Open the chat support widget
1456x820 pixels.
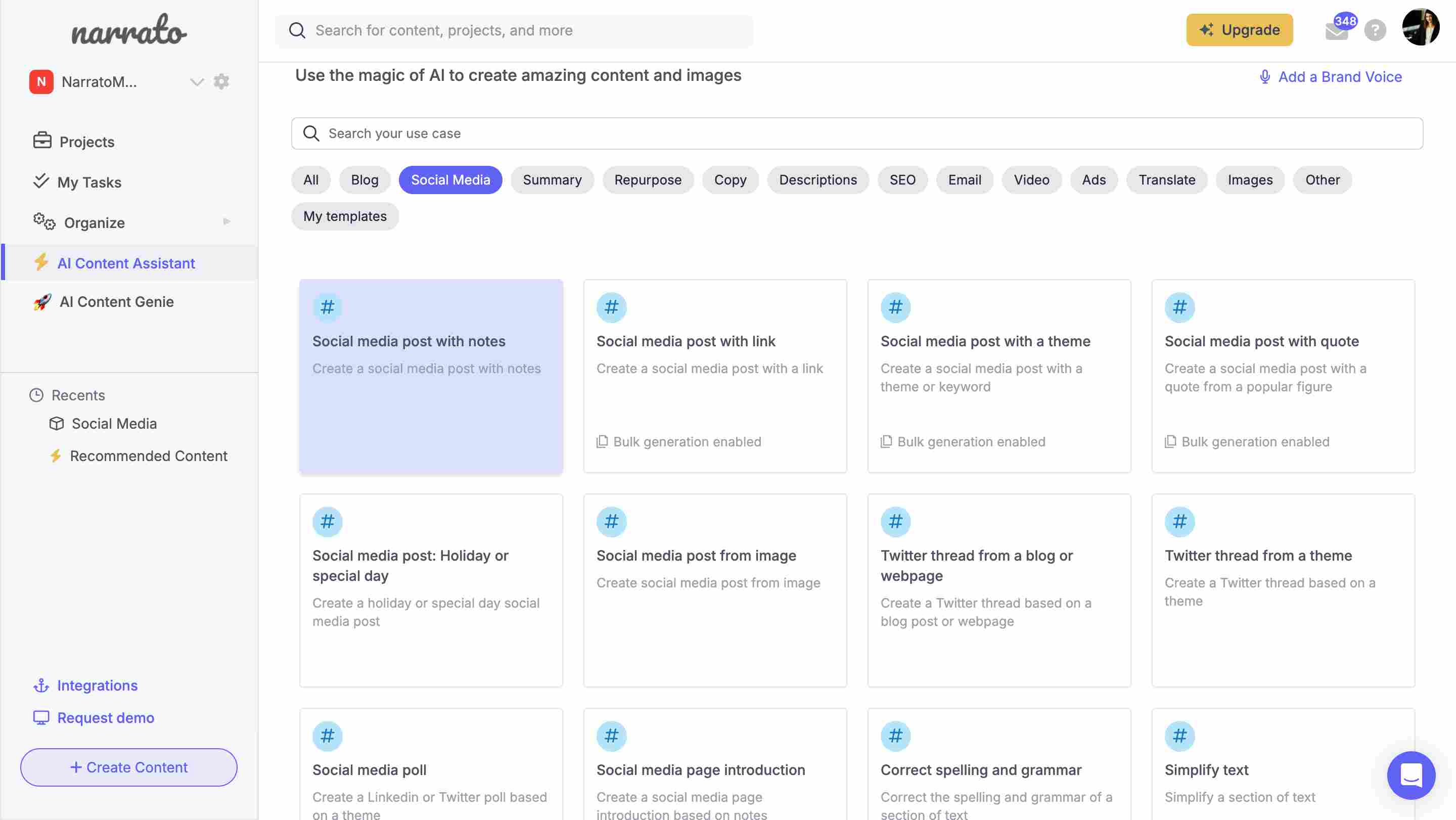click(1411, 776)
